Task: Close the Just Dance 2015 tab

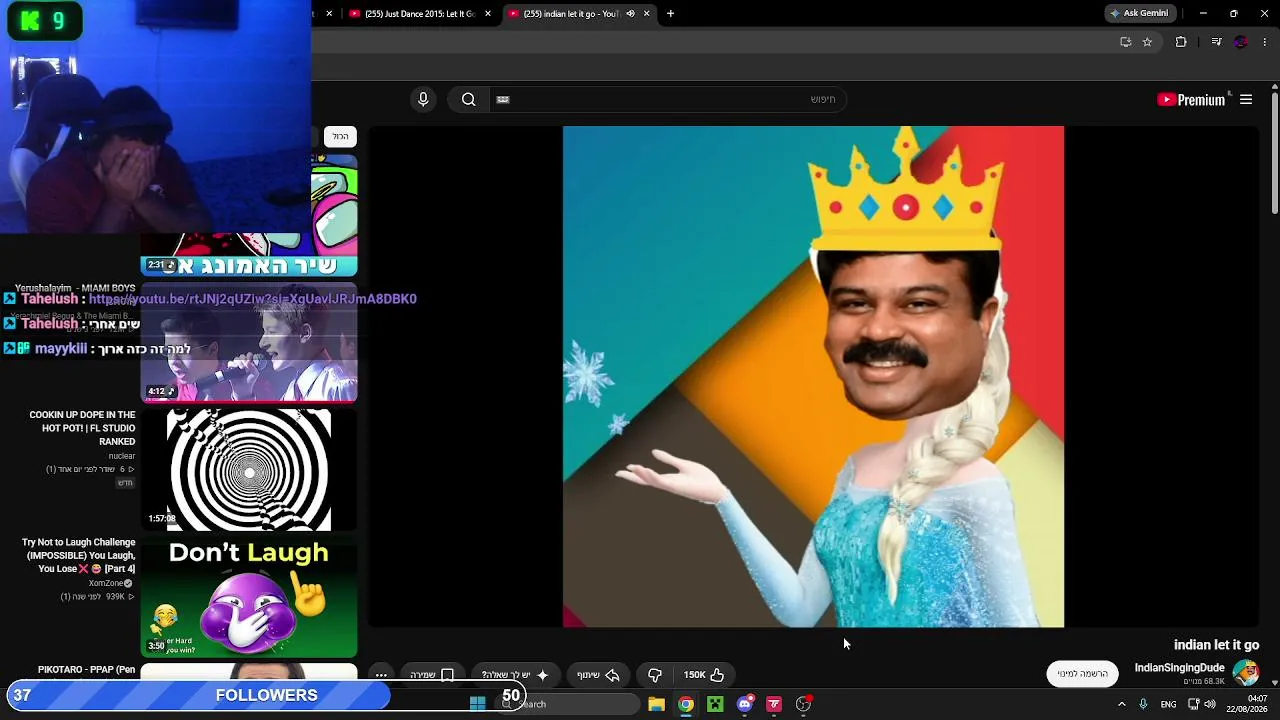Action: click(488, 14)
